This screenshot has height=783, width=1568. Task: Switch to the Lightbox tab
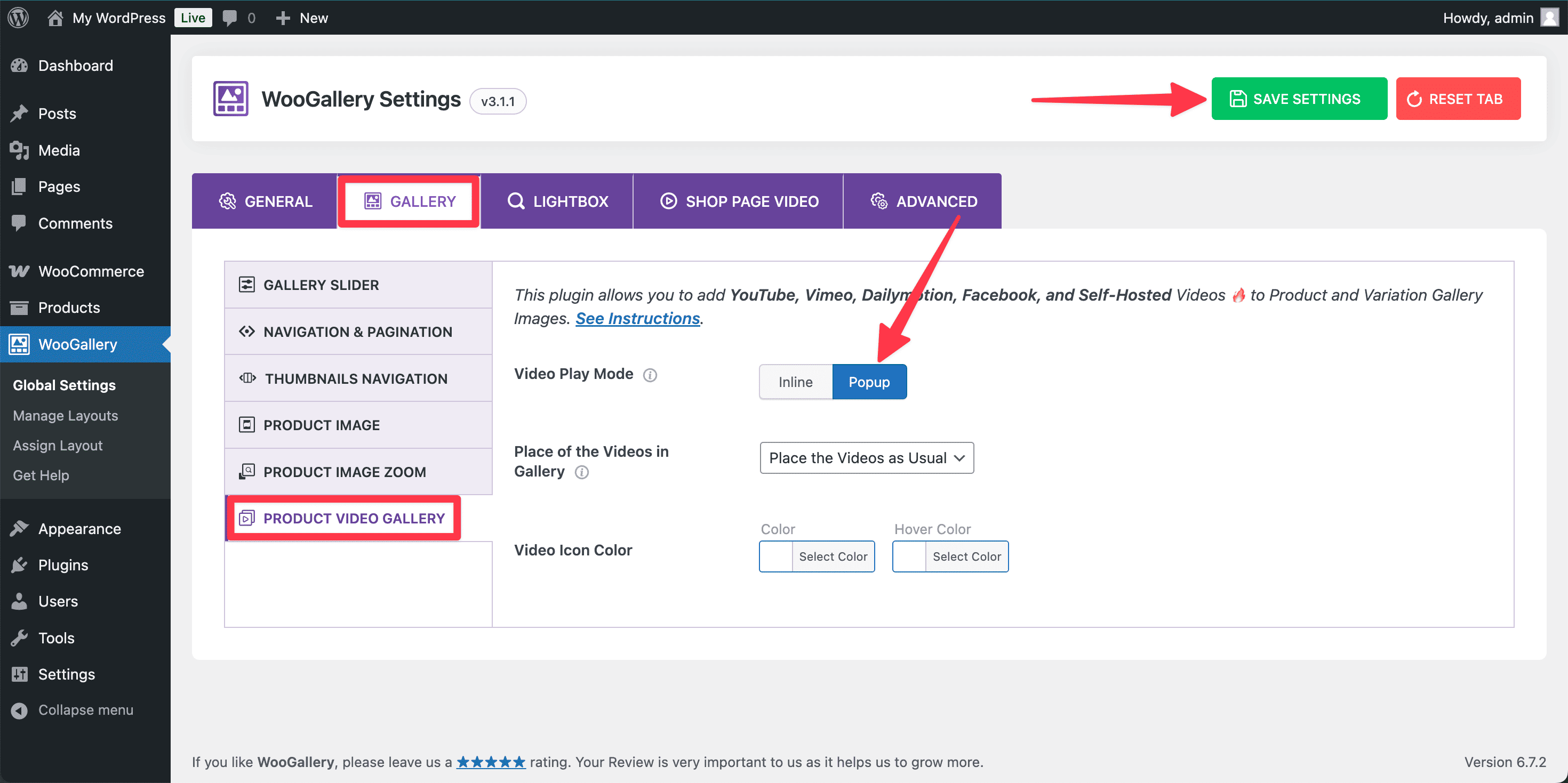[x=557, y=201]
